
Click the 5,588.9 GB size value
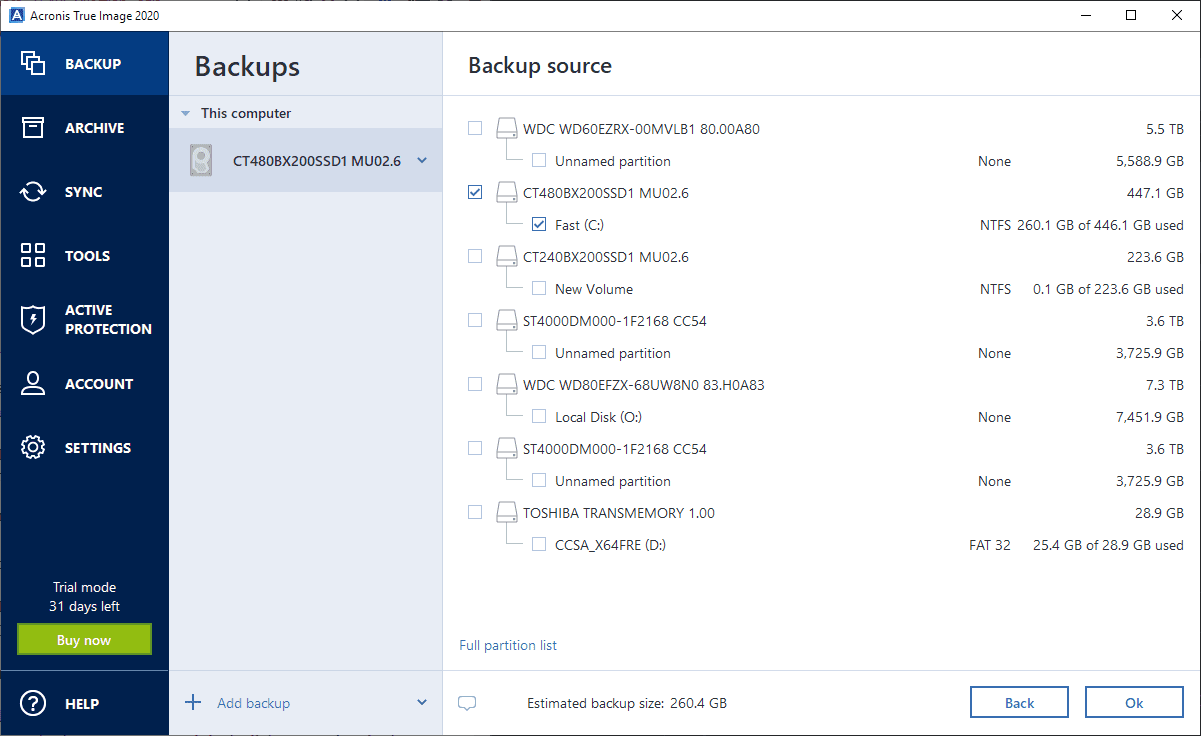coord(1150,161)
